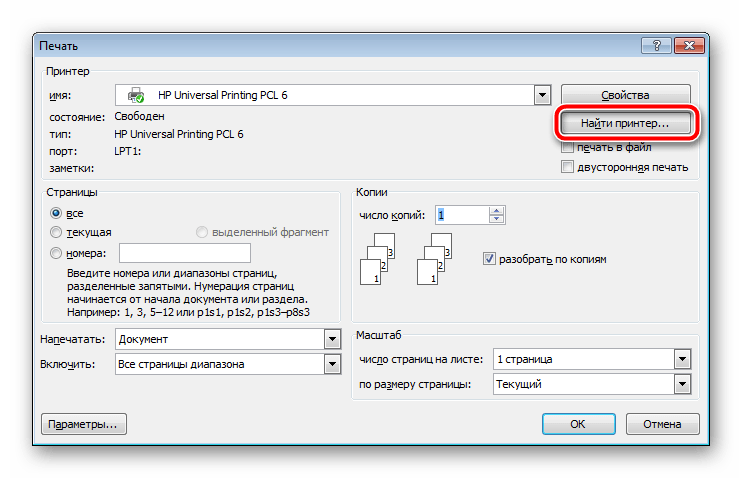Open 'число страниц на листе' dropdown
742x478 pixels.
(x=682, y=359)
